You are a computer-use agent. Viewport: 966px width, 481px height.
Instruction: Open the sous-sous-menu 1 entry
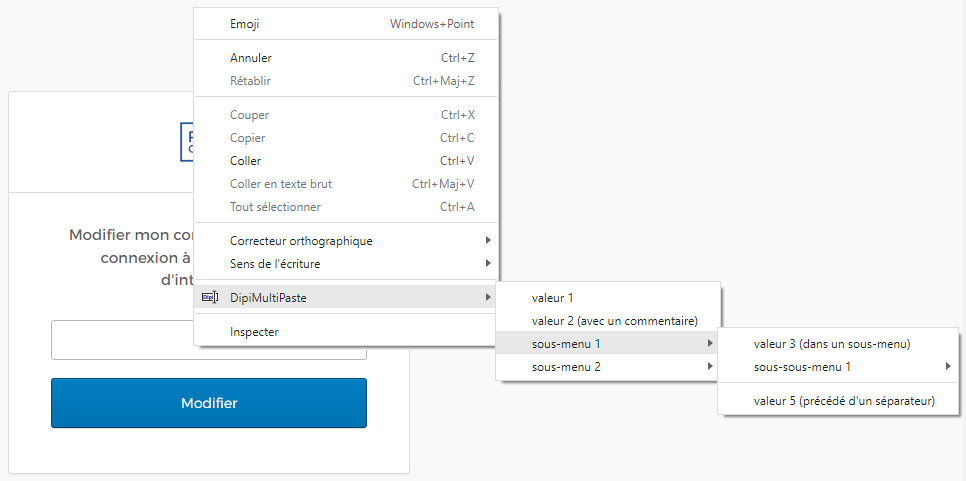838,367
